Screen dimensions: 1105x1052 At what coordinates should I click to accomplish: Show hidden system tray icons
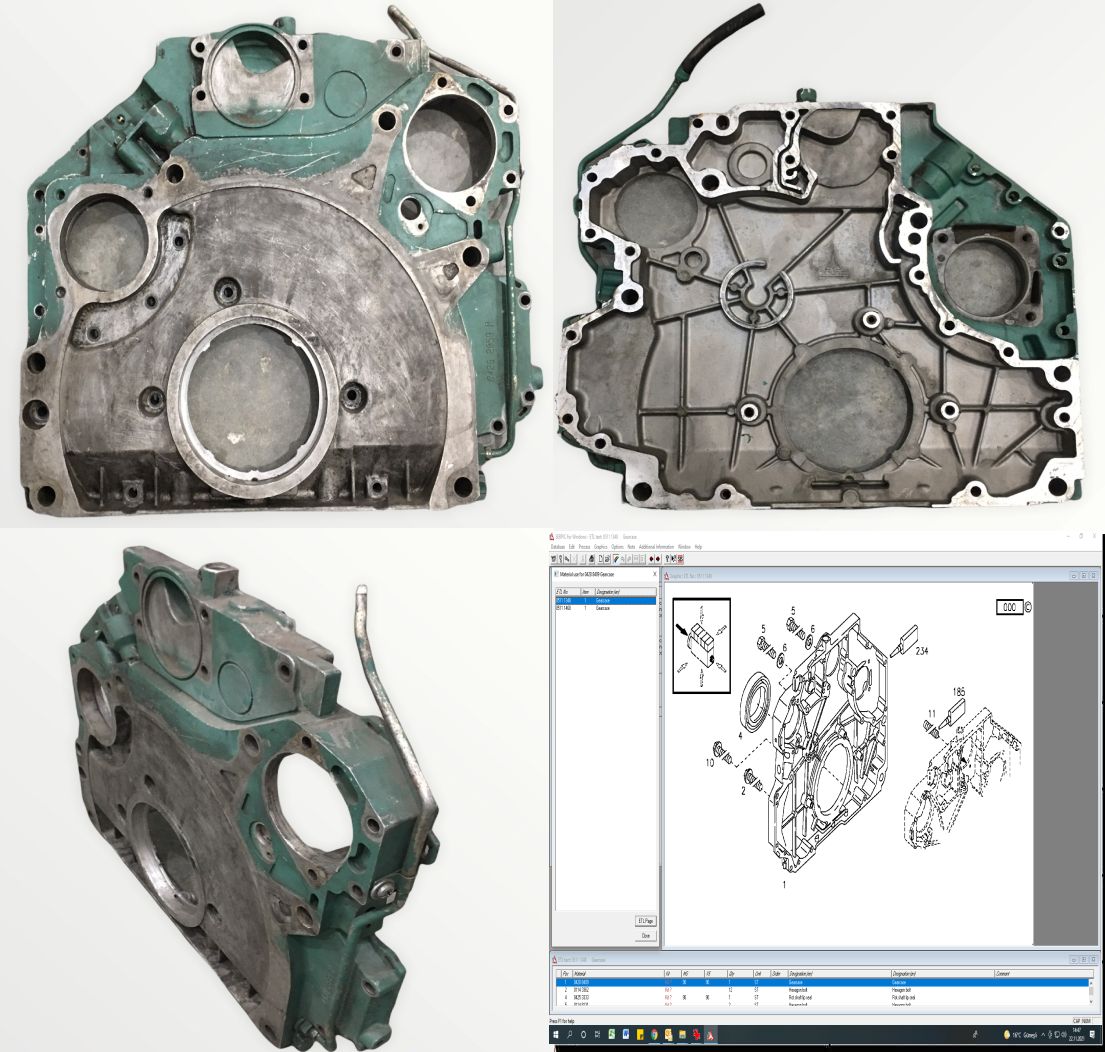1043,1034
